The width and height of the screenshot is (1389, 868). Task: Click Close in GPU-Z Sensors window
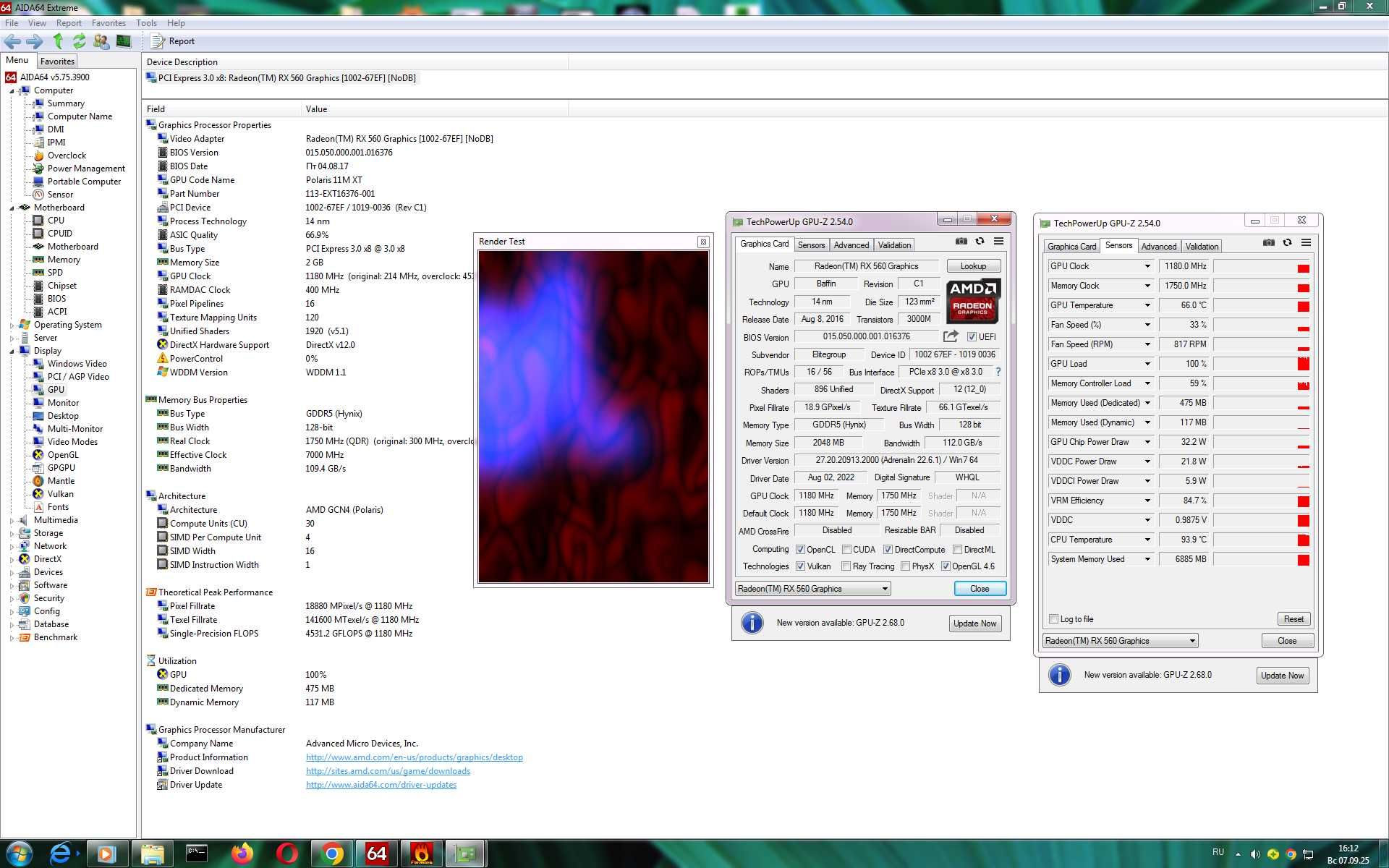pyautogui.click(x=1287, y=641)
